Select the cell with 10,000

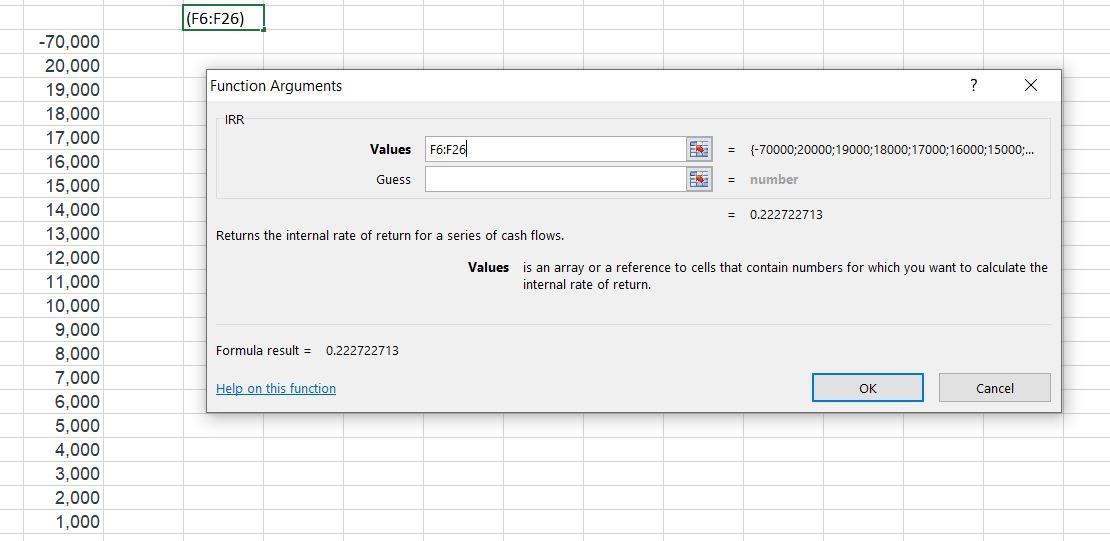pyautogui.click(x=63, y=307)
